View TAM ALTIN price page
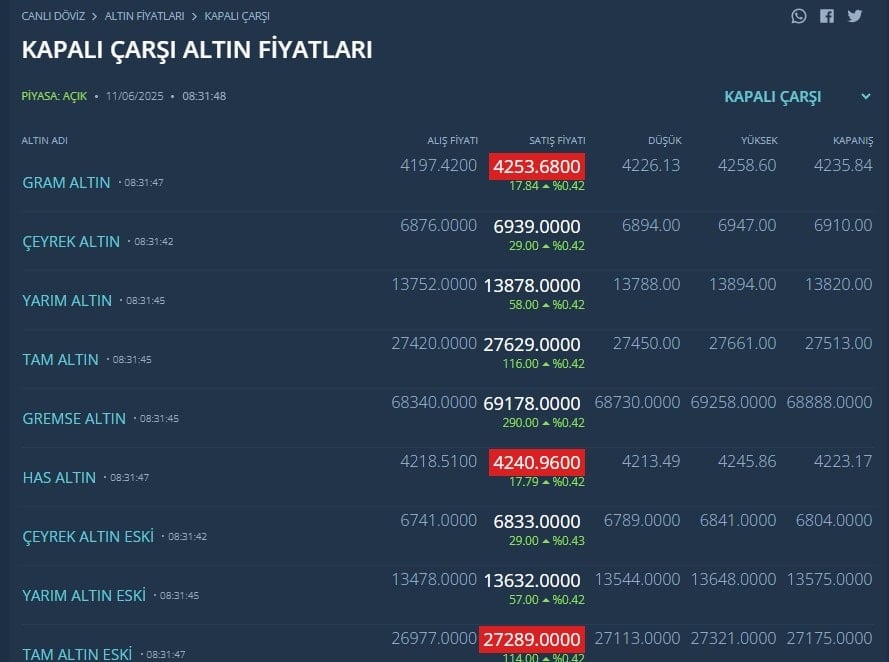This screenshot has width=889, height=662. pyautogui.click(x=61, y=359)
